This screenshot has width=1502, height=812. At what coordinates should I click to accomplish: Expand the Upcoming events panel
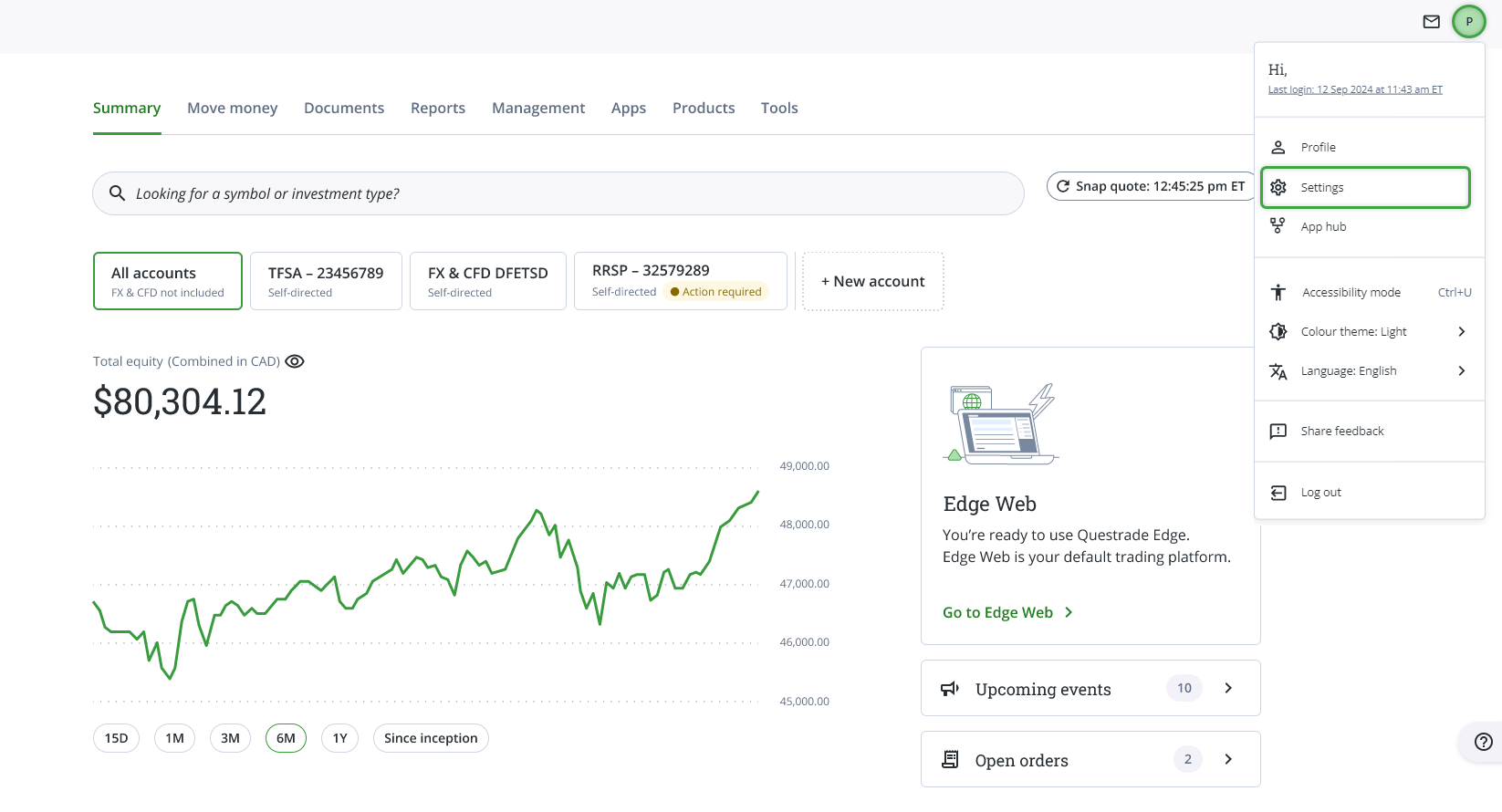1228,689
